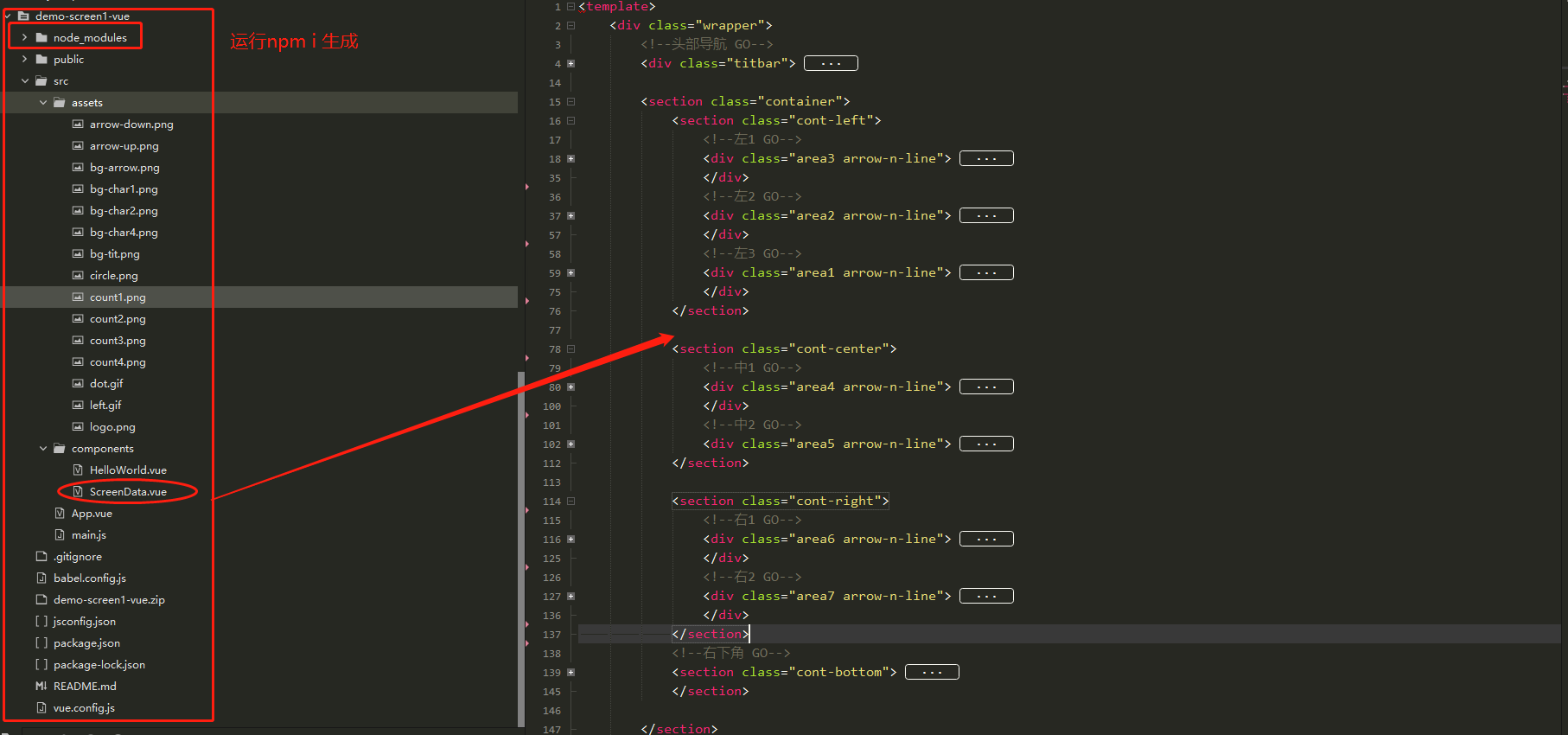
Task: Click the main.js file icon
Action: (x=60, y=535)
